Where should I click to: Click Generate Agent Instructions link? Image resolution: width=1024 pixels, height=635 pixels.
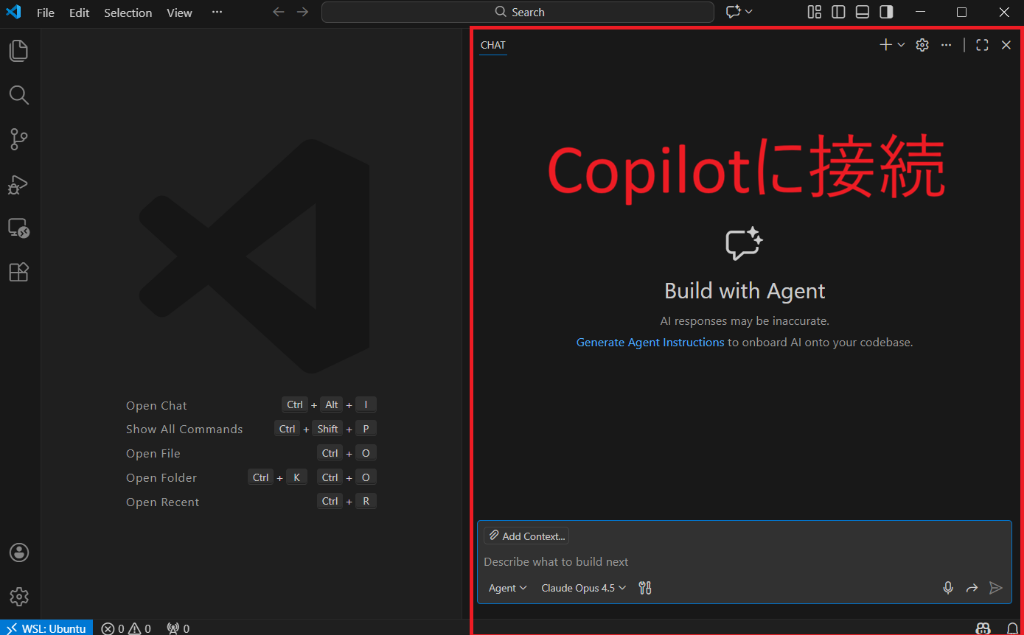click(650, 342)
